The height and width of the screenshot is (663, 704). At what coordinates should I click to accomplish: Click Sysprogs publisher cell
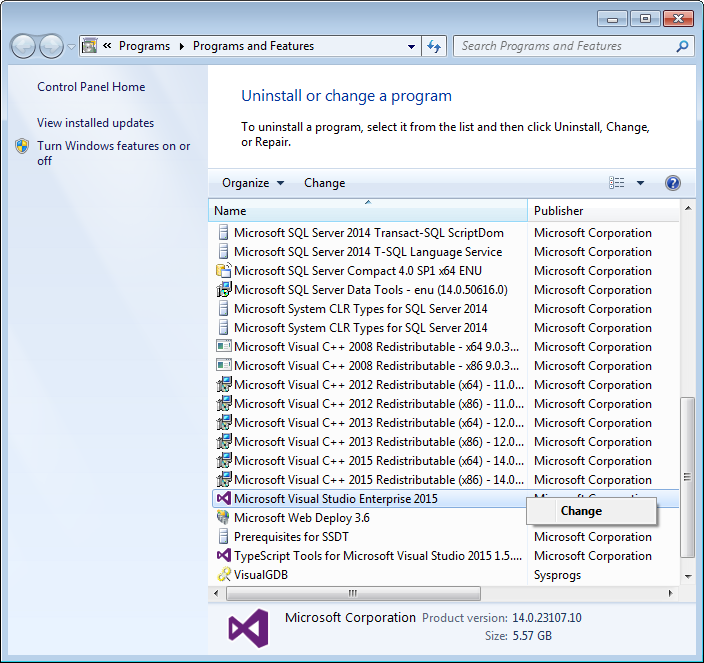557,575
